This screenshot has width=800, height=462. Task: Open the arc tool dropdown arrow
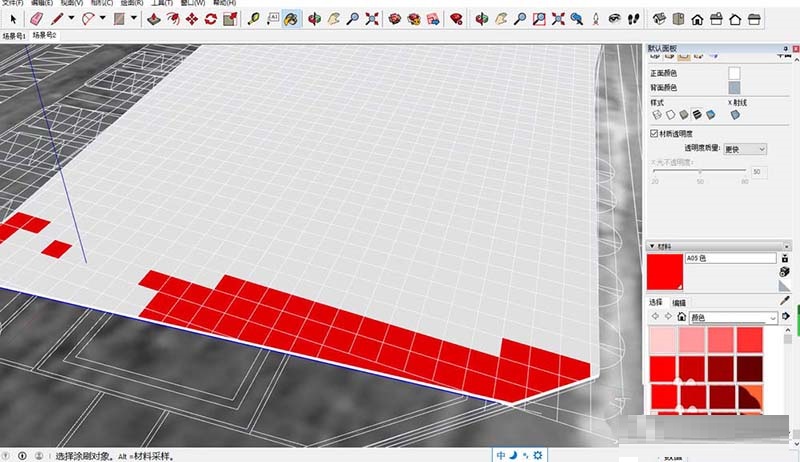pyautogui.click(x=103, y=18)
